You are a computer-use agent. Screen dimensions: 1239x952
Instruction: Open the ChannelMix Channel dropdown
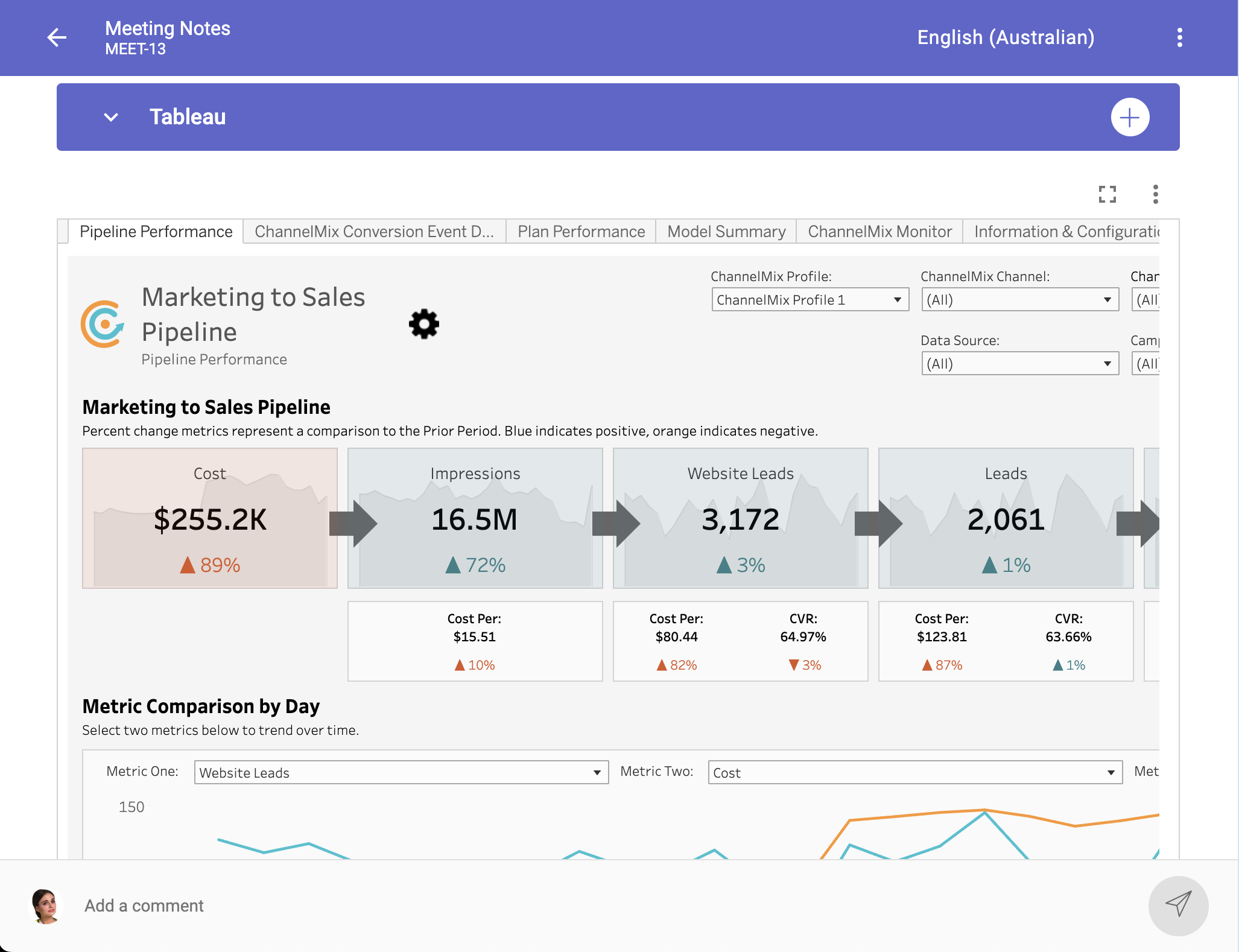[1019, 300]
